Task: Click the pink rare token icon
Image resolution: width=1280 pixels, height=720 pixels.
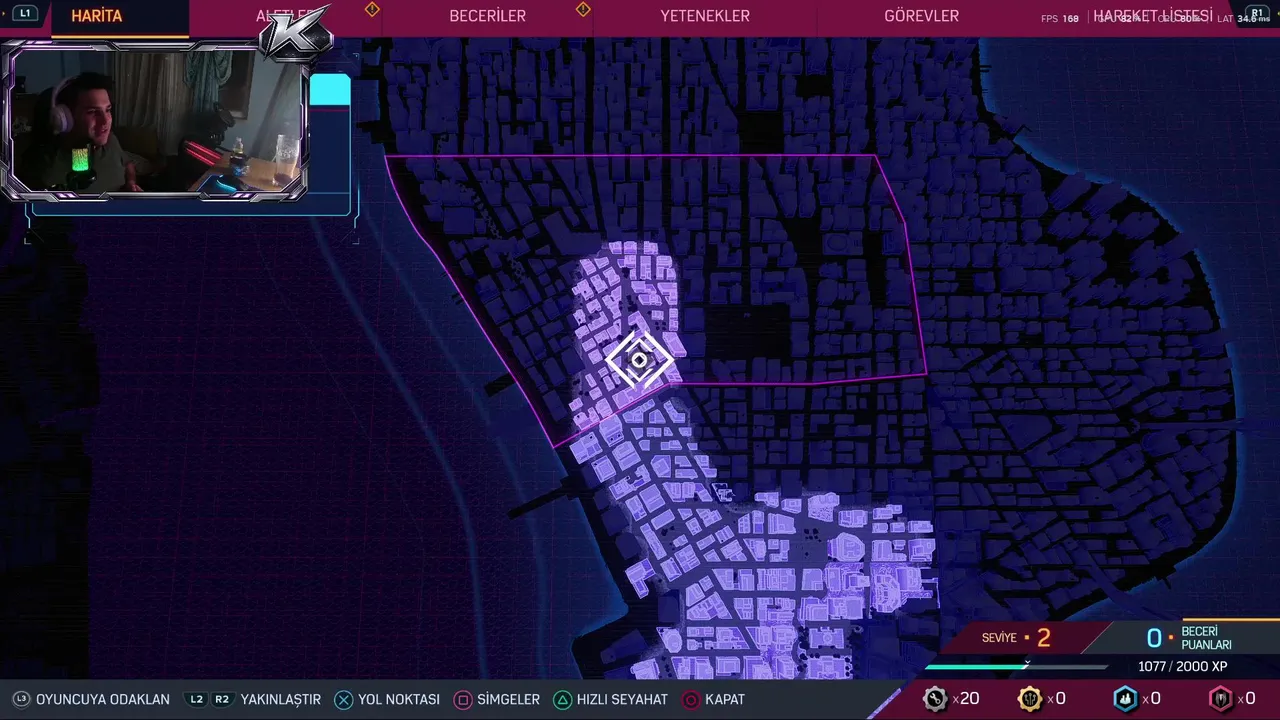Action: pos(1220,699)
